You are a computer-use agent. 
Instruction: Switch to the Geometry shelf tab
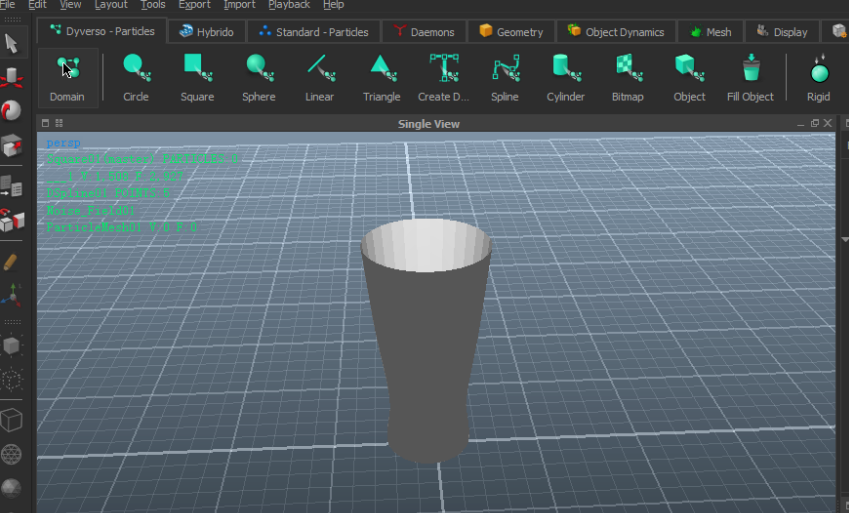pyautogui.click(x=511, y=32)
